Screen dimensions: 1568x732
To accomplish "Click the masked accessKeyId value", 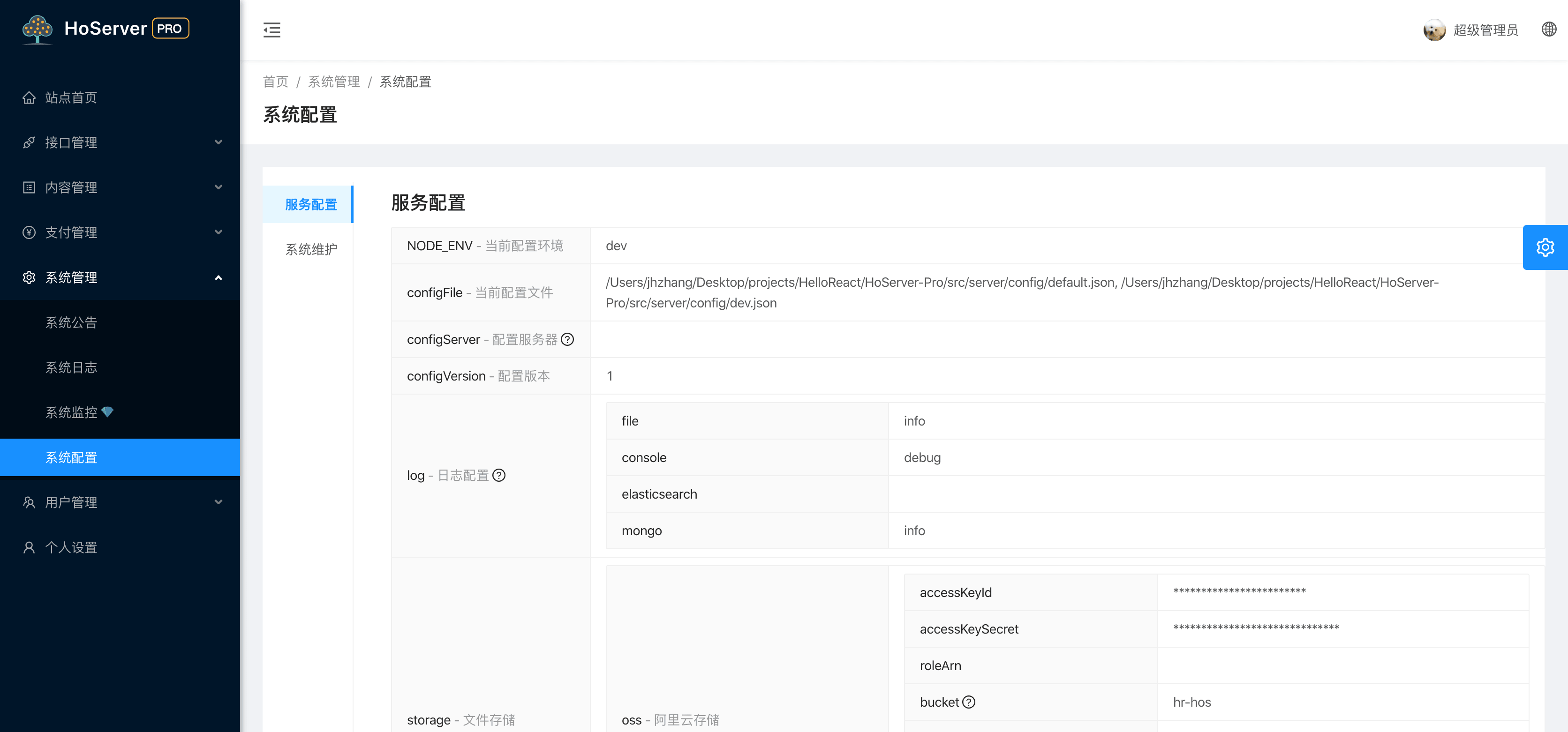I will [1239, 592].
